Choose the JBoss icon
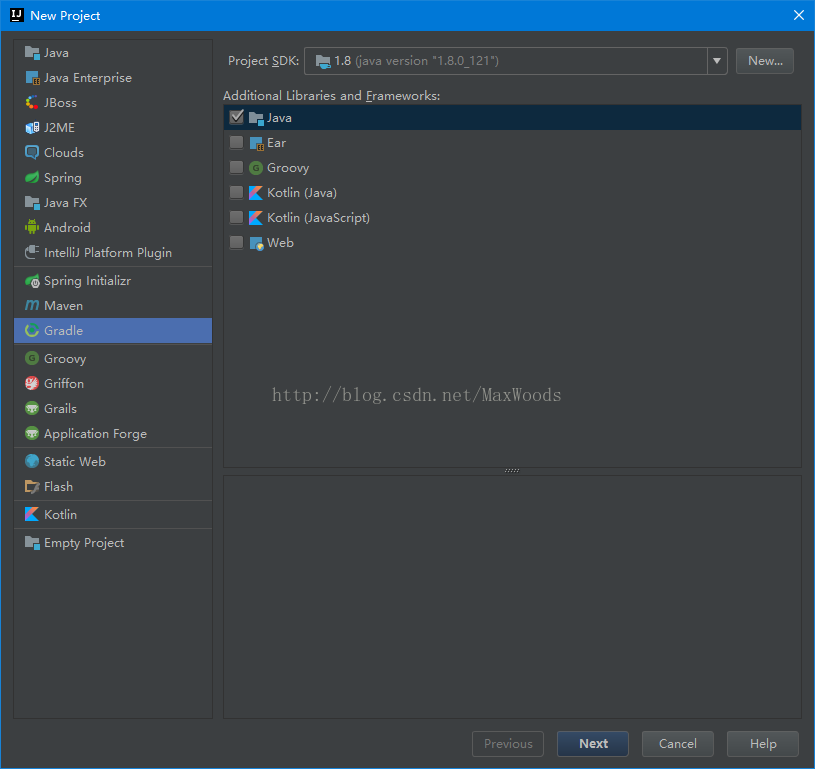 [32, 102]
